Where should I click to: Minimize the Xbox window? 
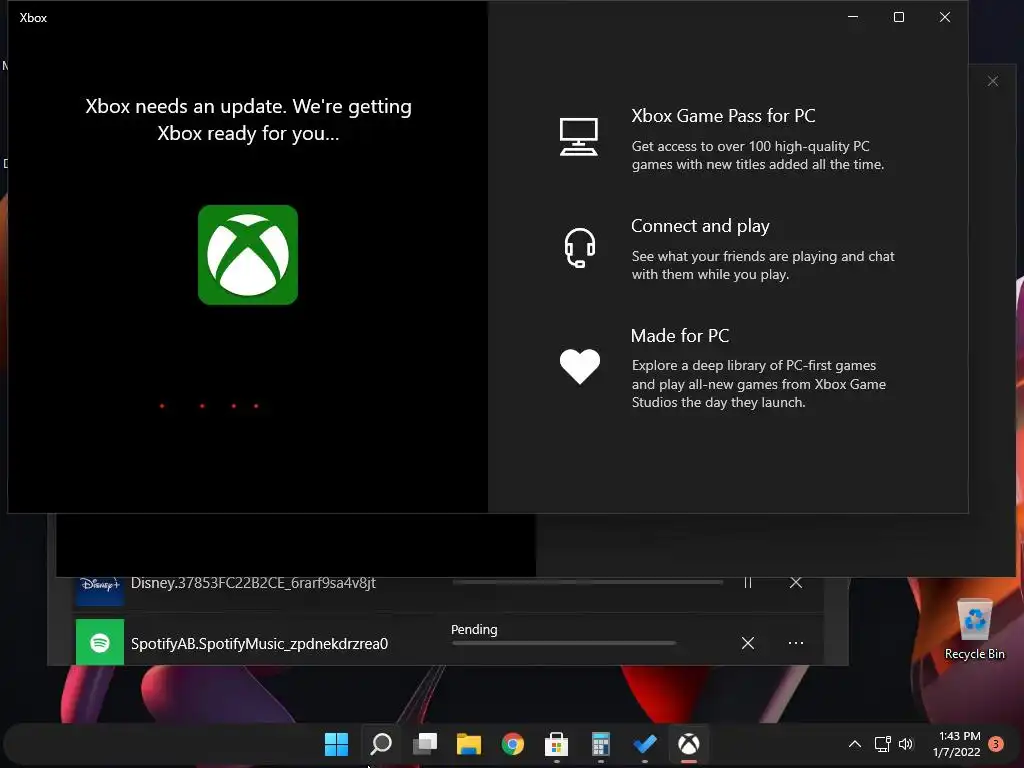[853, 17]
